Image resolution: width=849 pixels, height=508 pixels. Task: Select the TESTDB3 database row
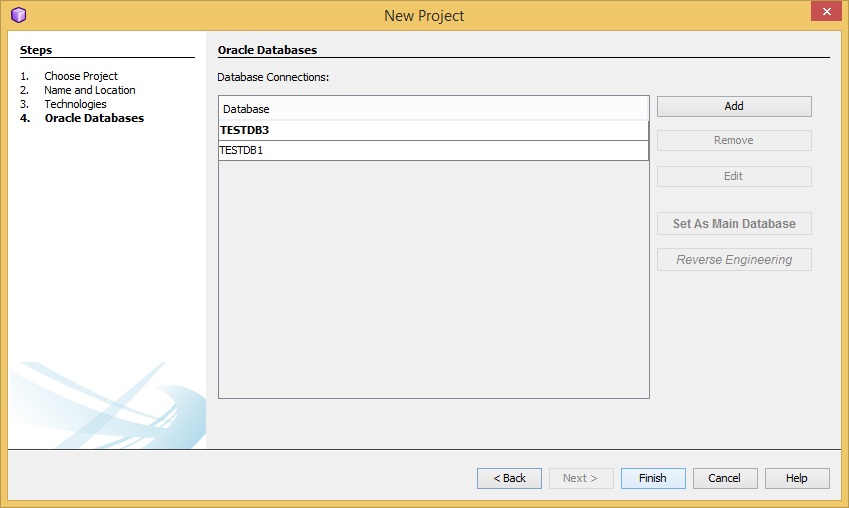(433, 130)
